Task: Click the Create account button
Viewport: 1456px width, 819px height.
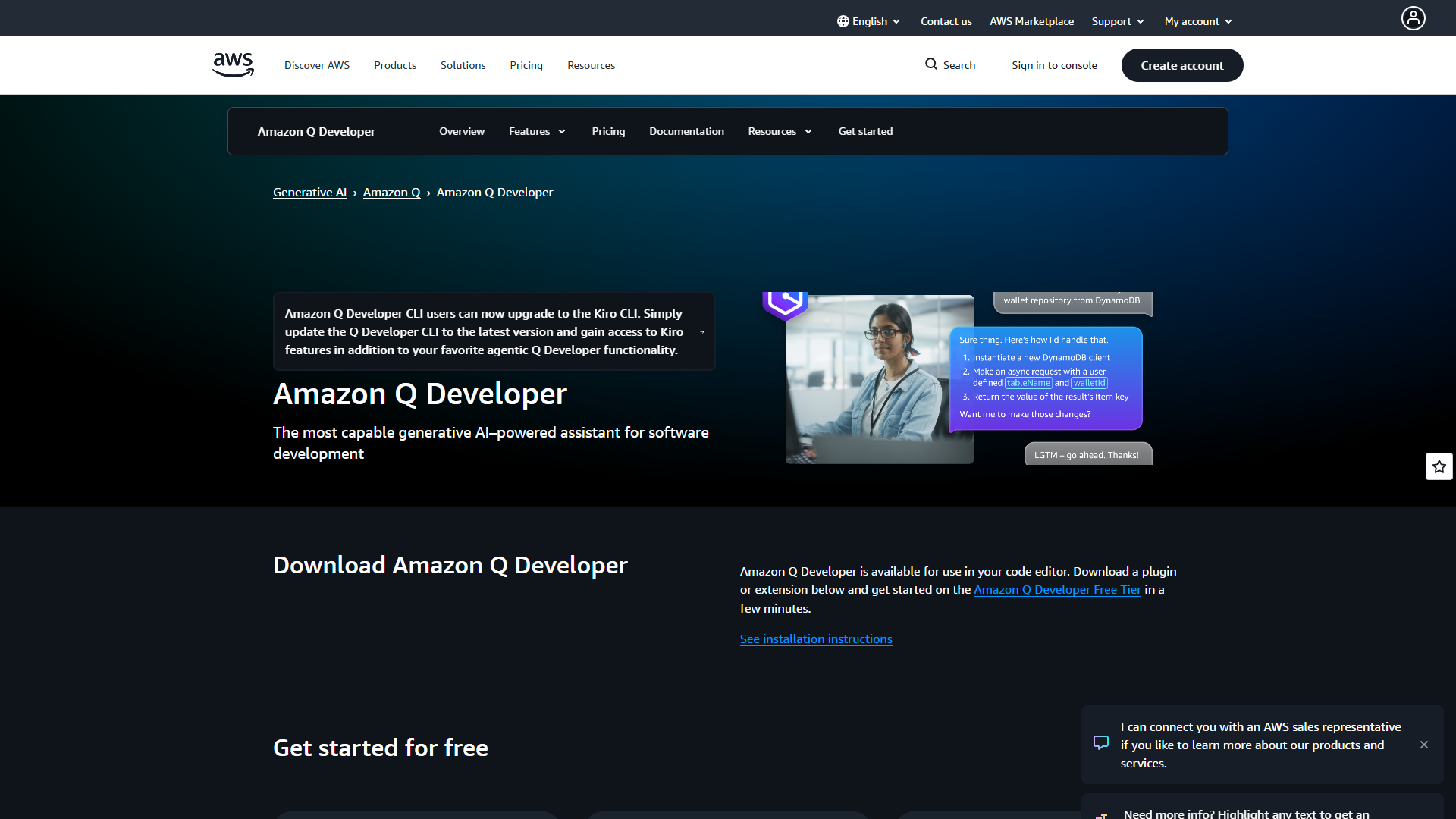Action: 1181,65
